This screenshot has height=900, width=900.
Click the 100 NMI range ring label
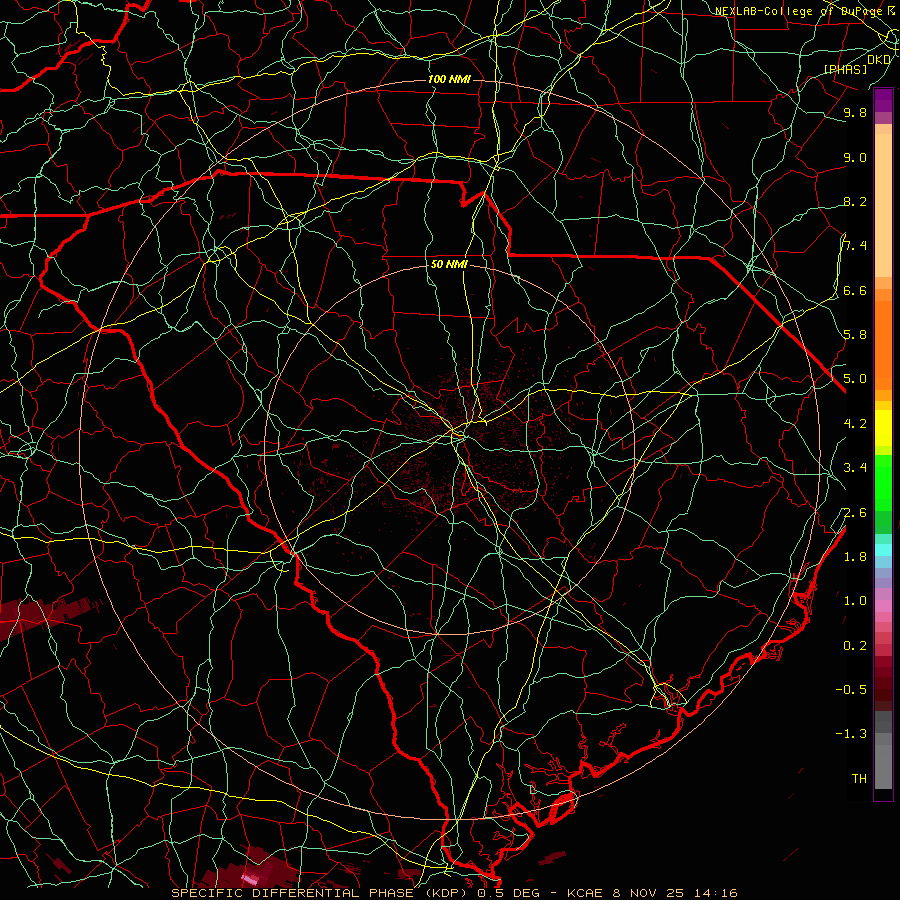(x=449, y=79)
